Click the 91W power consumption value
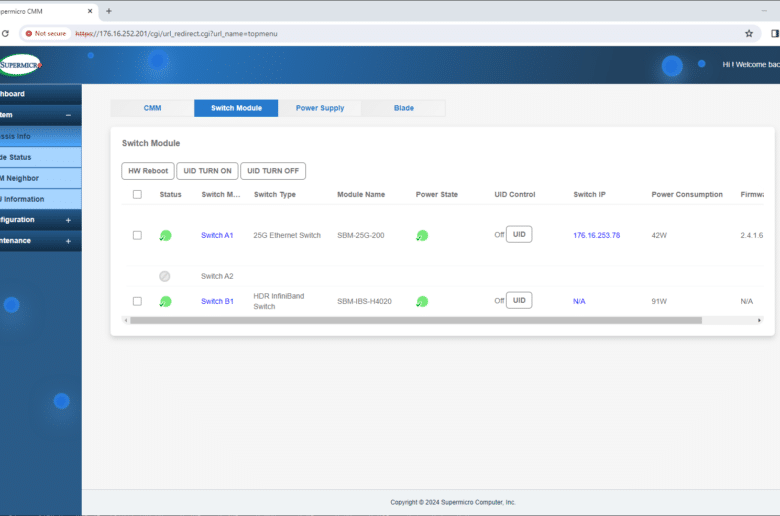The image size is (780, 516). pyautogui.click(x=659, y=302)
